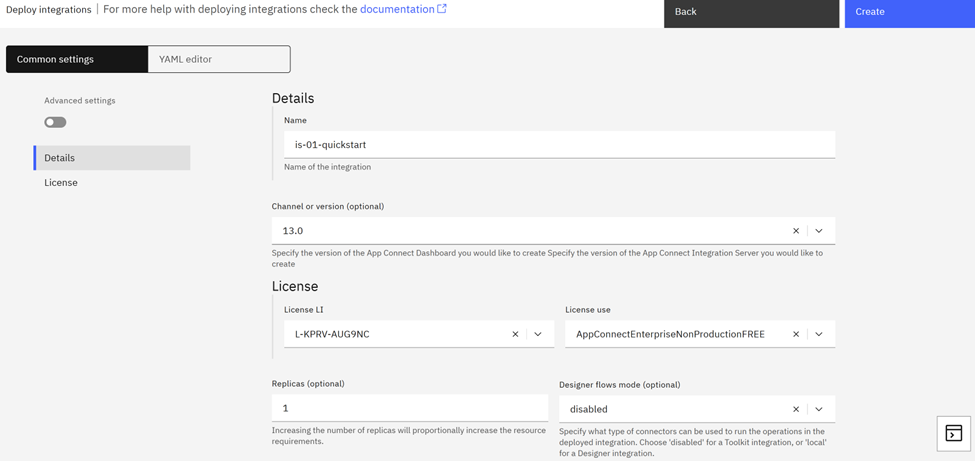Click the 'Advanced settings' label
The height and width of the screenshot is (461, 975).
80,100
